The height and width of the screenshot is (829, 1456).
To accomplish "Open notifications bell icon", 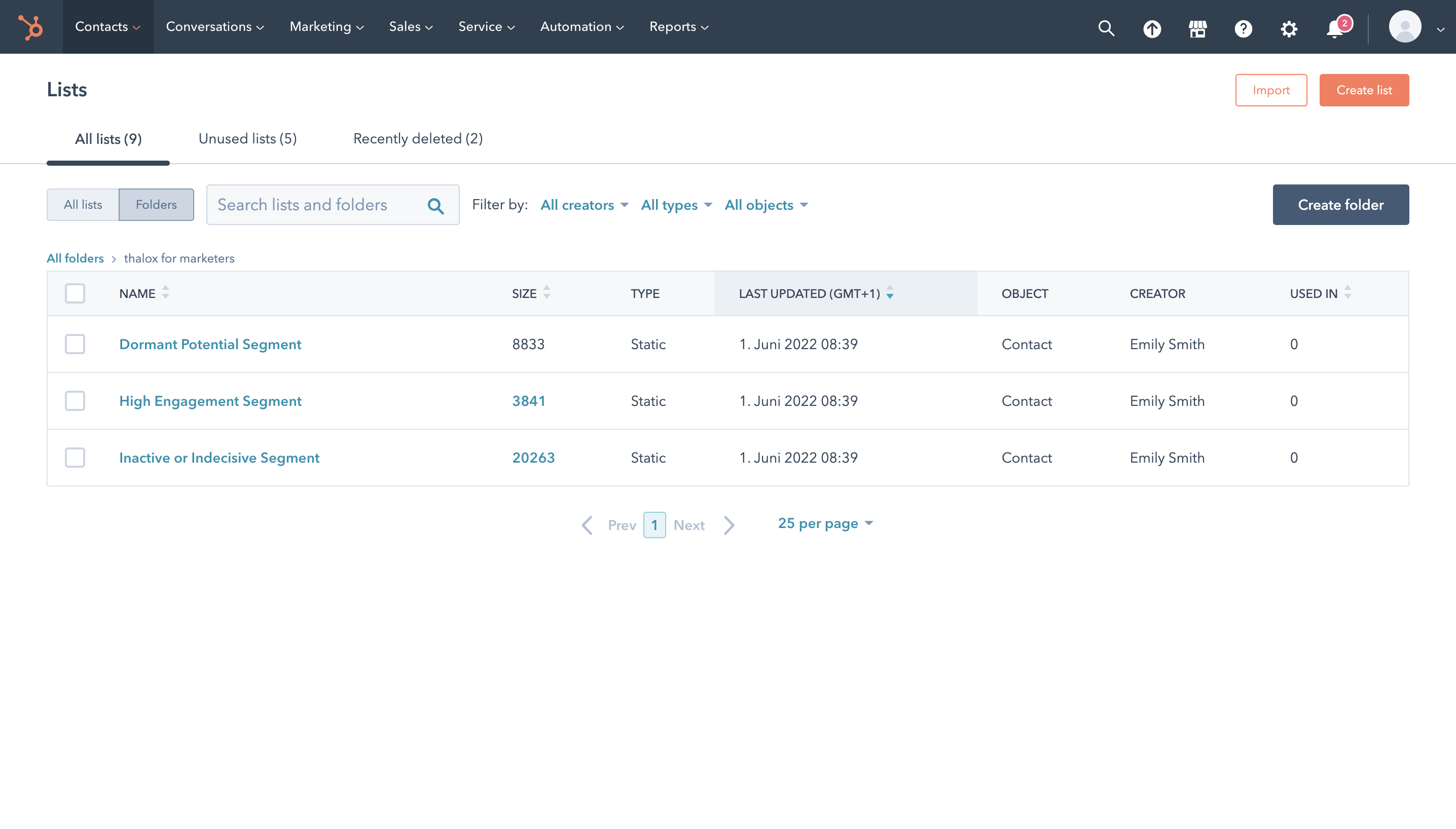I will click(1335, 28).
